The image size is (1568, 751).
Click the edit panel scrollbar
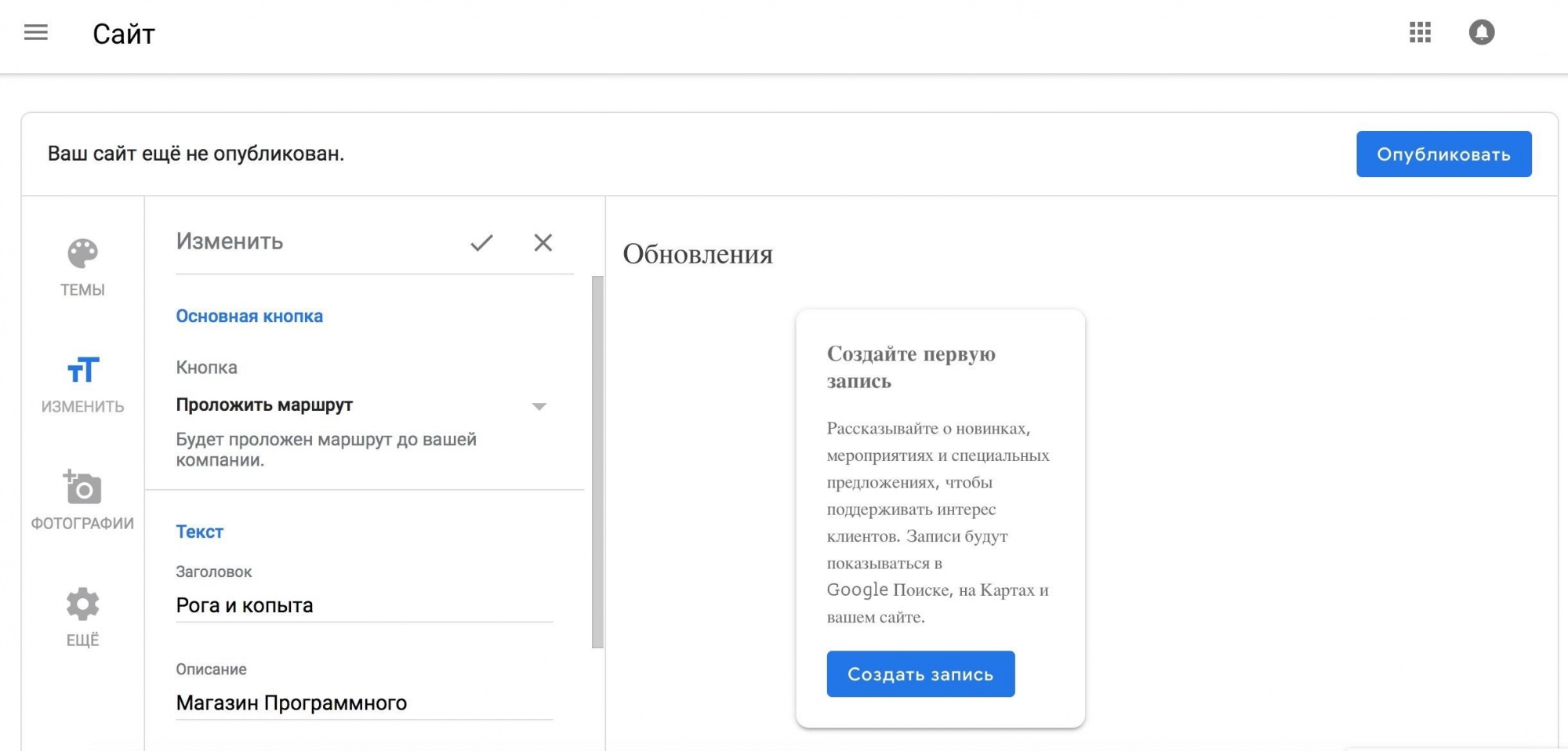pos(597,462)
